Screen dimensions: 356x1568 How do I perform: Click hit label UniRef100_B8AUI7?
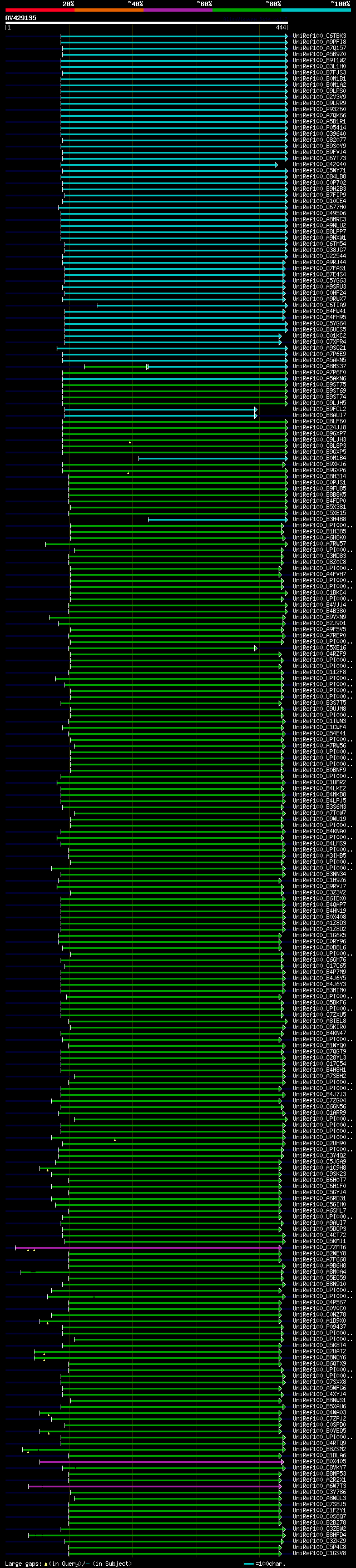pos(319,416)
